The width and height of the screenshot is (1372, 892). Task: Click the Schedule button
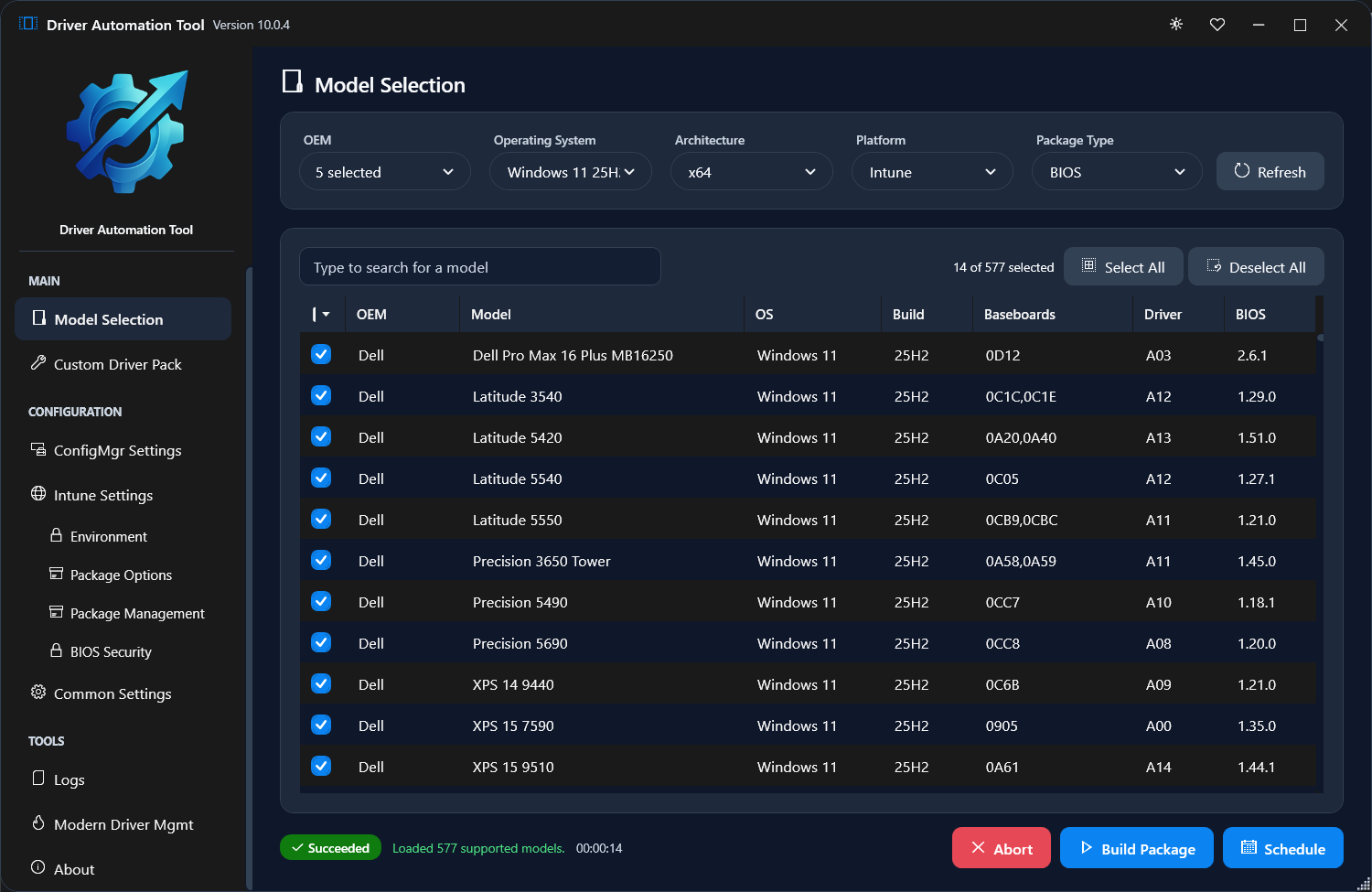pos(1283,848)
